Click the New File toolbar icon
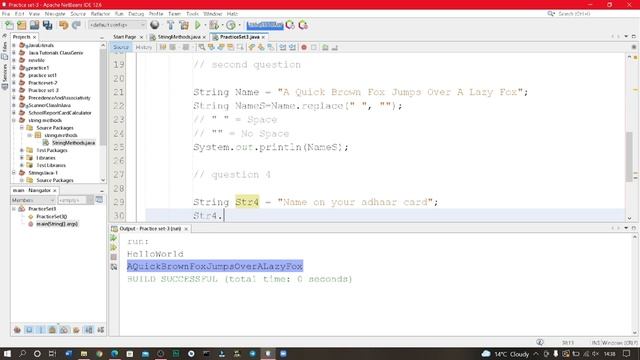 click(x=9, y=25)
